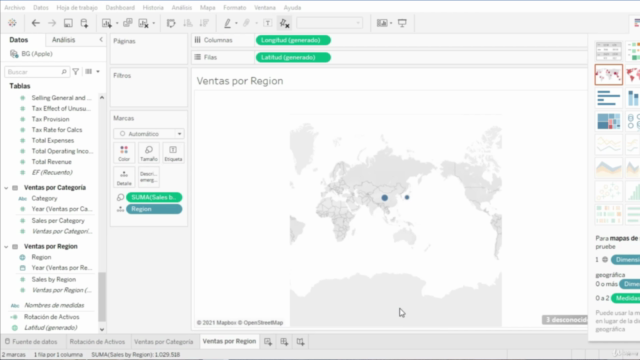Viewport: 640px width, 360px height.
Task: Select the horizontal bars Show Me thumbnail
Action: 609,98
